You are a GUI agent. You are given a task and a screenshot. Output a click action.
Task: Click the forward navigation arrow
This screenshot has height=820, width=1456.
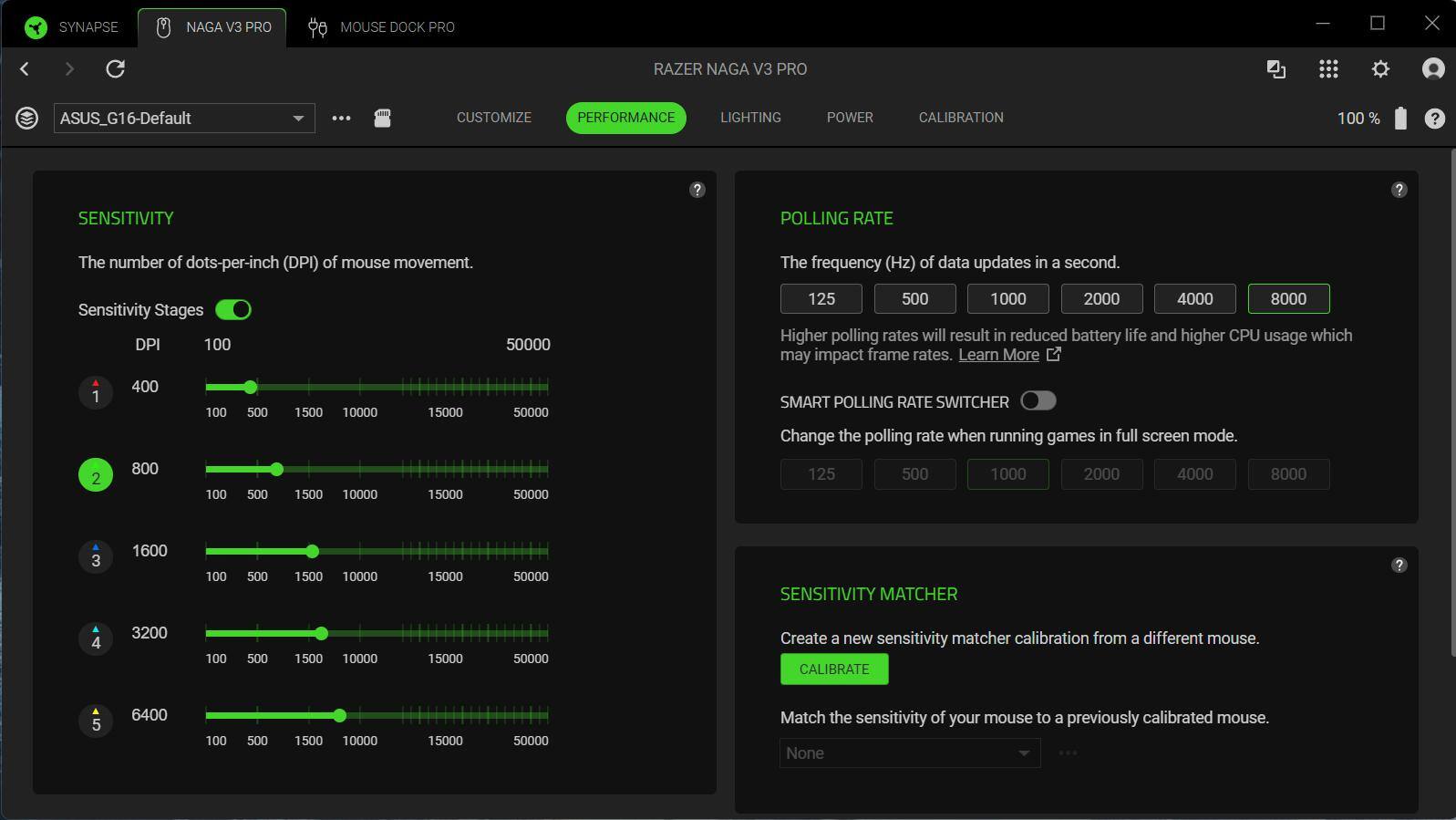click(69, 68)
